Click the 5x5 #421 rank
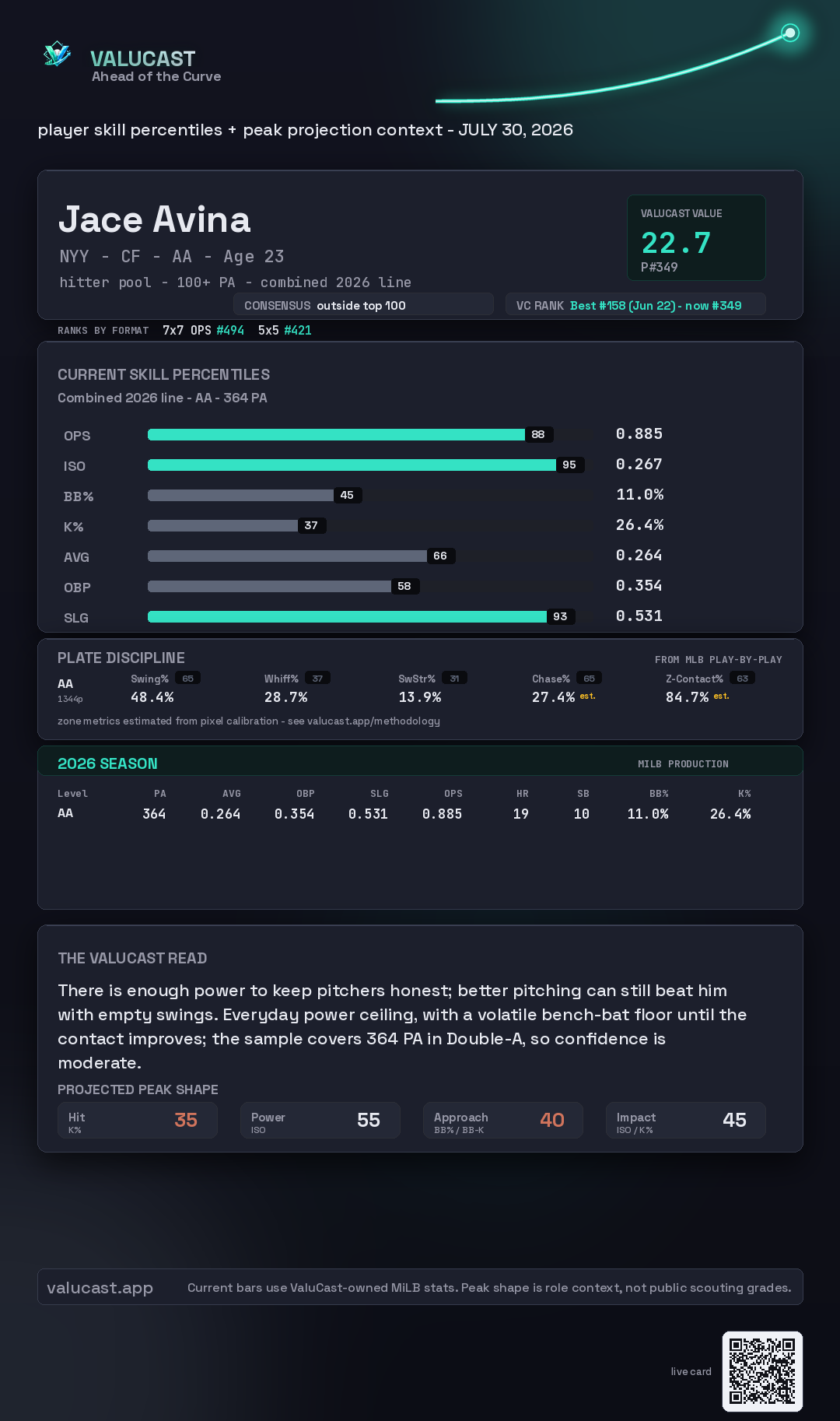The image size is (840, 1421). (285, 330)
